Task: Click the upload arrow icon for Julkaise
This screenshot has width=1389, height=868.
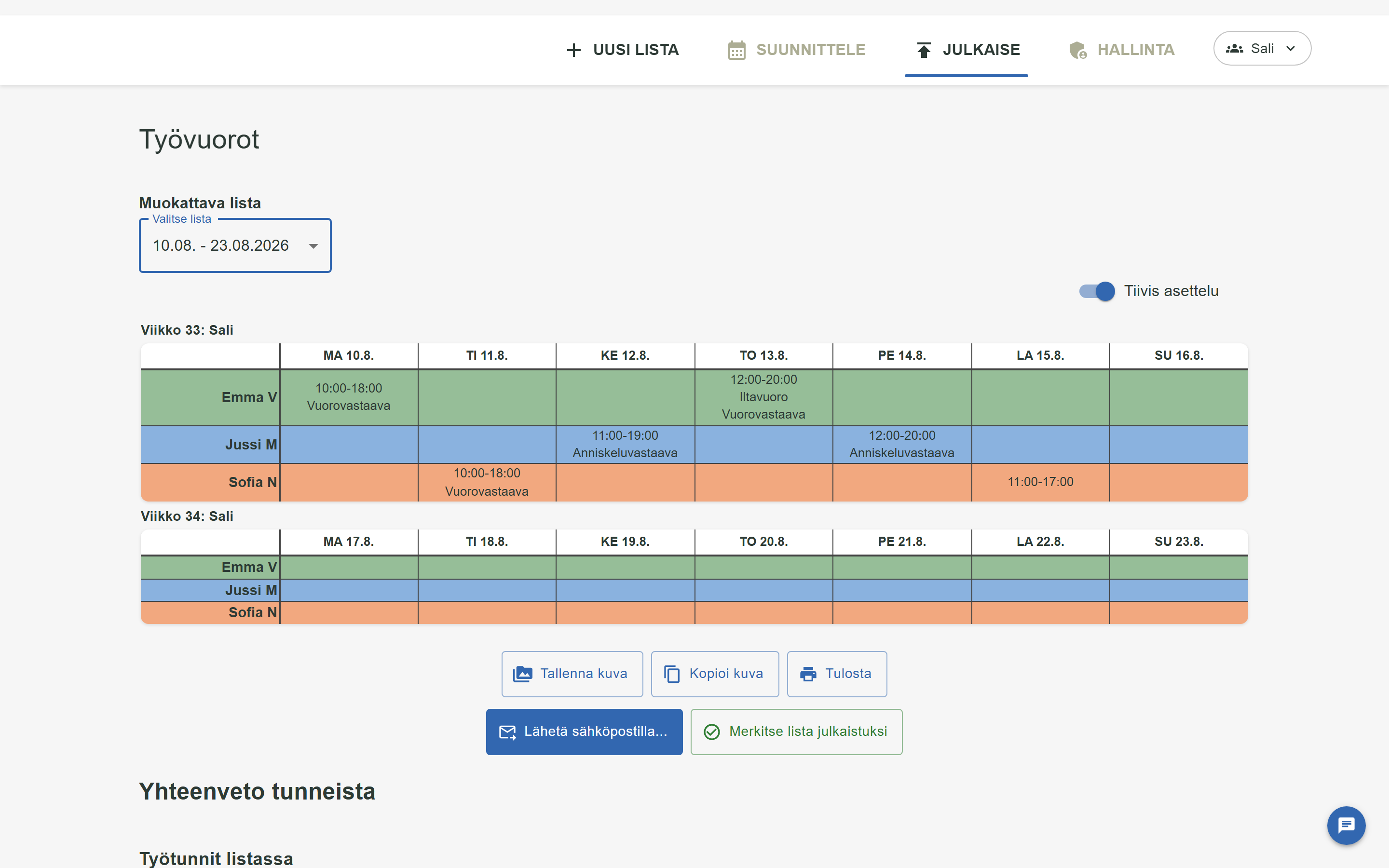Action: click(924, 50)
